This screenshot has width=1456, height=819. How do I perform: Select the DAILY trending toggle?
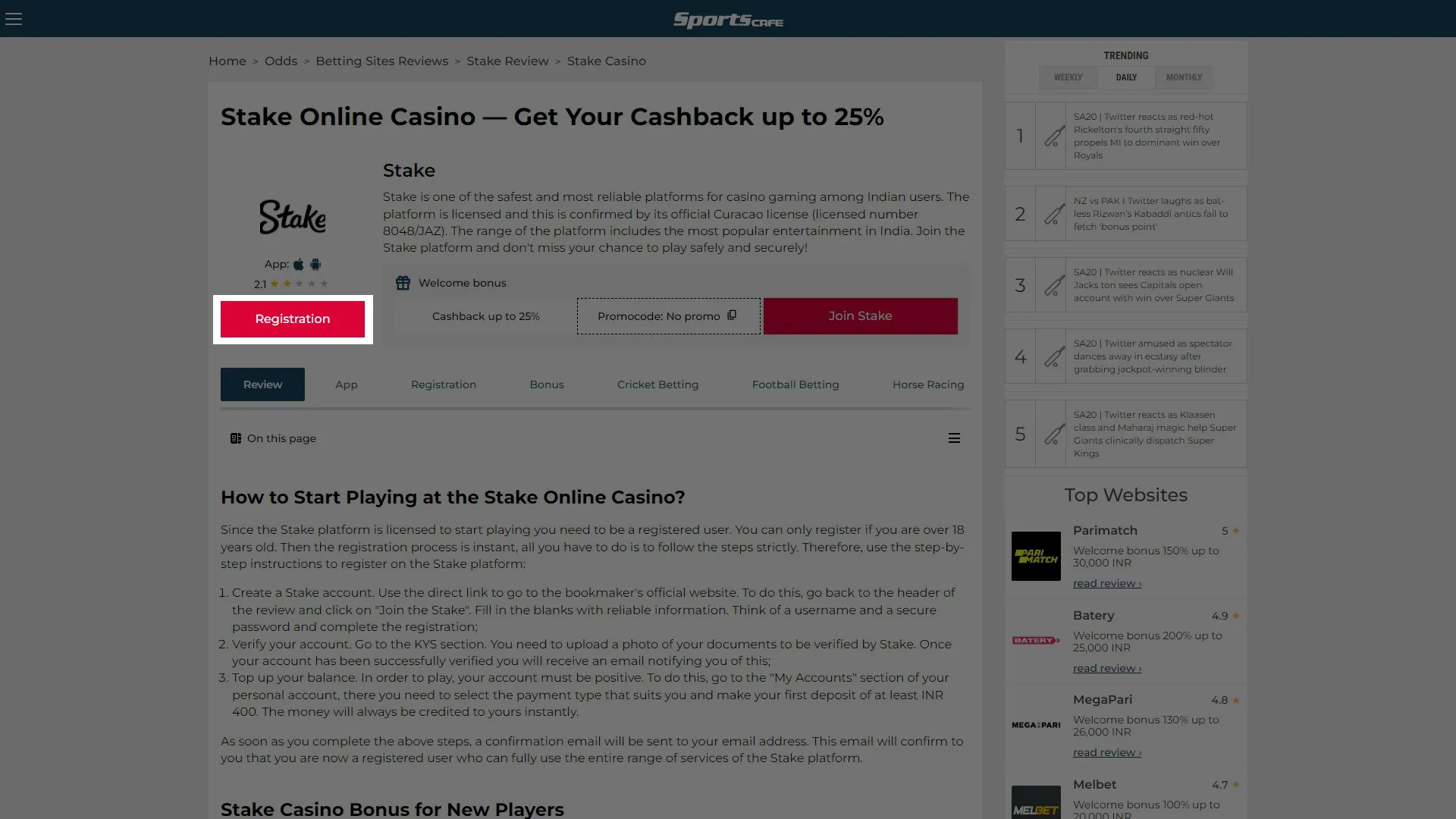pyautogui.click(x=1126, y=77)
